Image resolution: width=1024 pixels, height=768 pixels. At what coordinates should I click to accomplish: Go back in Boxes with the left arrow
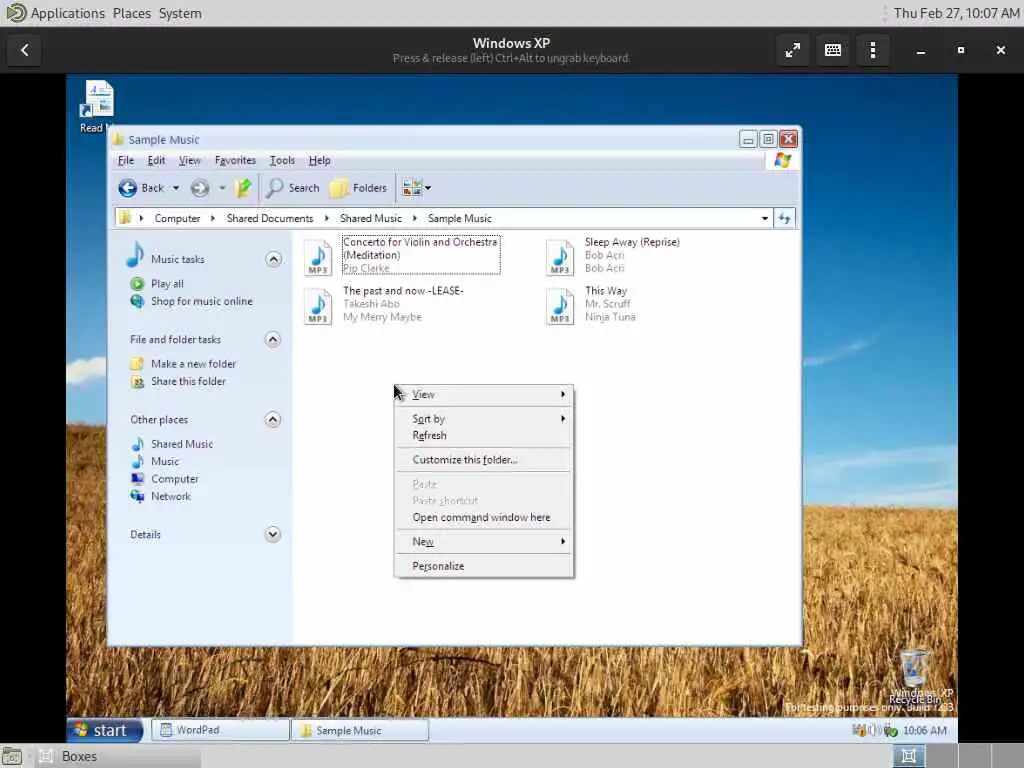[25, 50]
